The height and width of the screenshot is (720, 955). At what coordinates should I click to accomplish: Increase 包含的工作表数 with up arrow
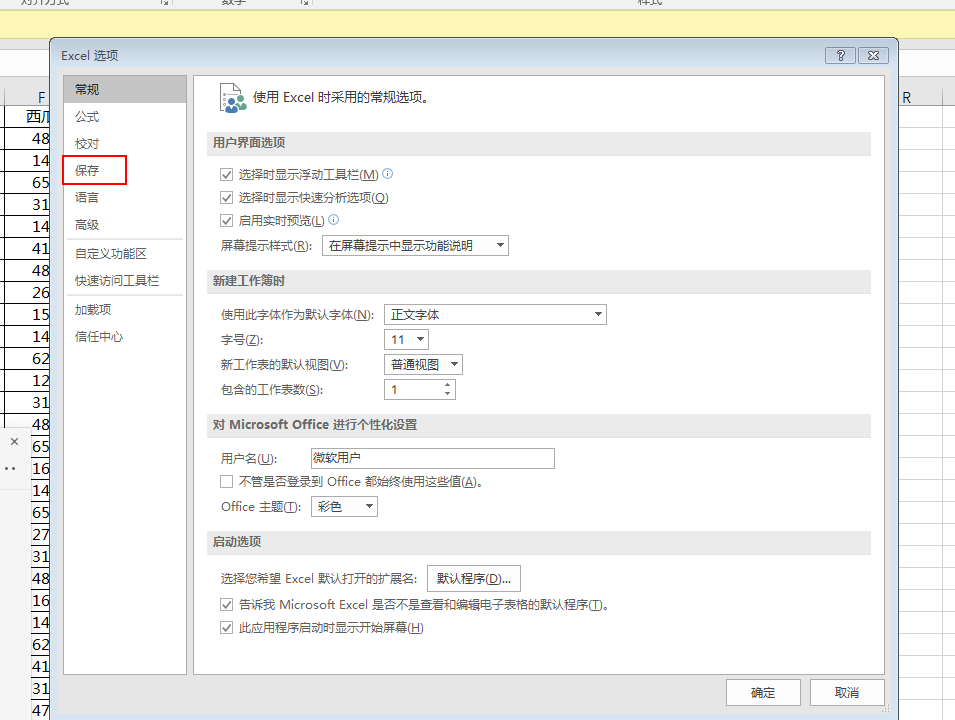(x=448, y=385)
